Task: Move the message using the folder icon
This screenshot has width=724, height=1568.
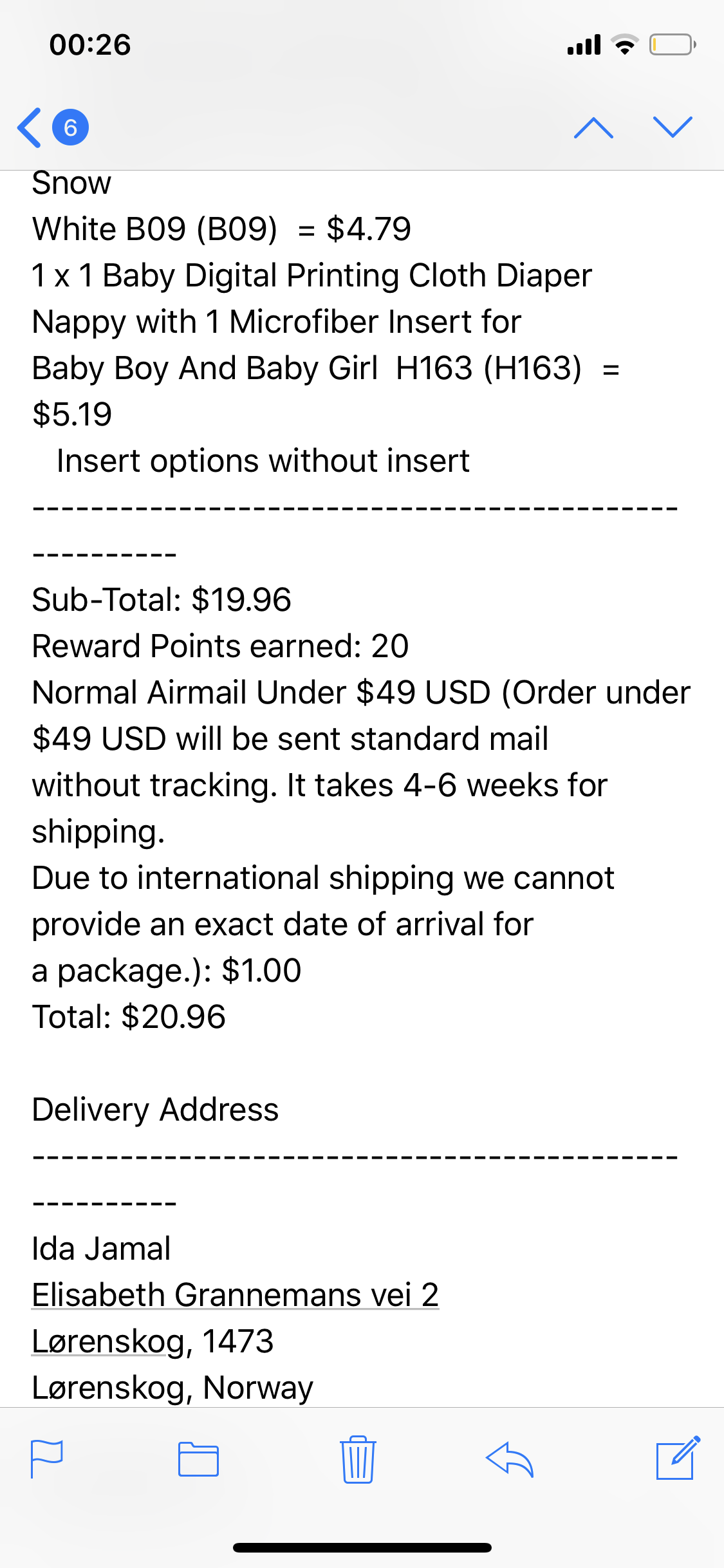Action: pos(198,1459)
